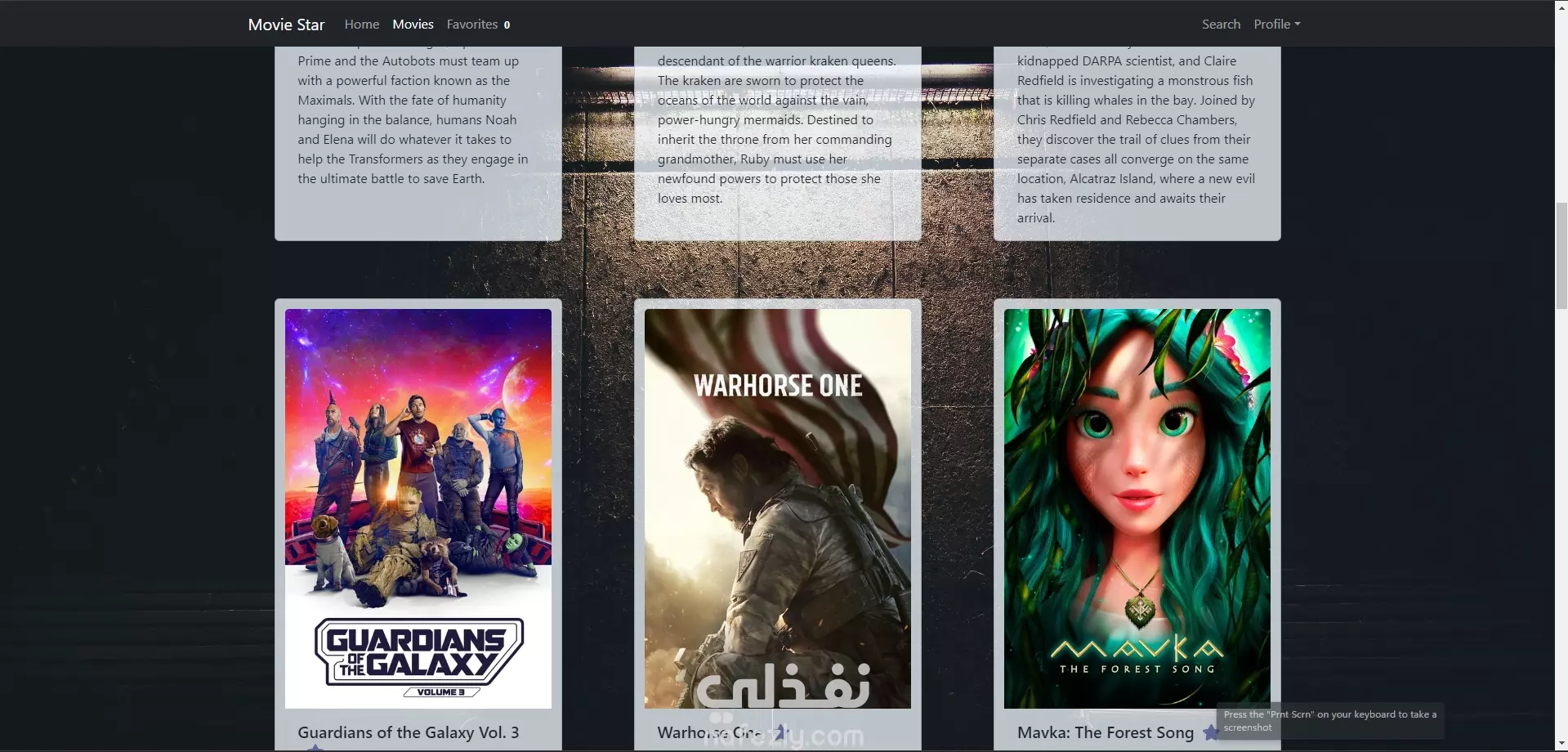Click the star beside Warhorse One title
The image size is (1568, 752).
point(780,732)
